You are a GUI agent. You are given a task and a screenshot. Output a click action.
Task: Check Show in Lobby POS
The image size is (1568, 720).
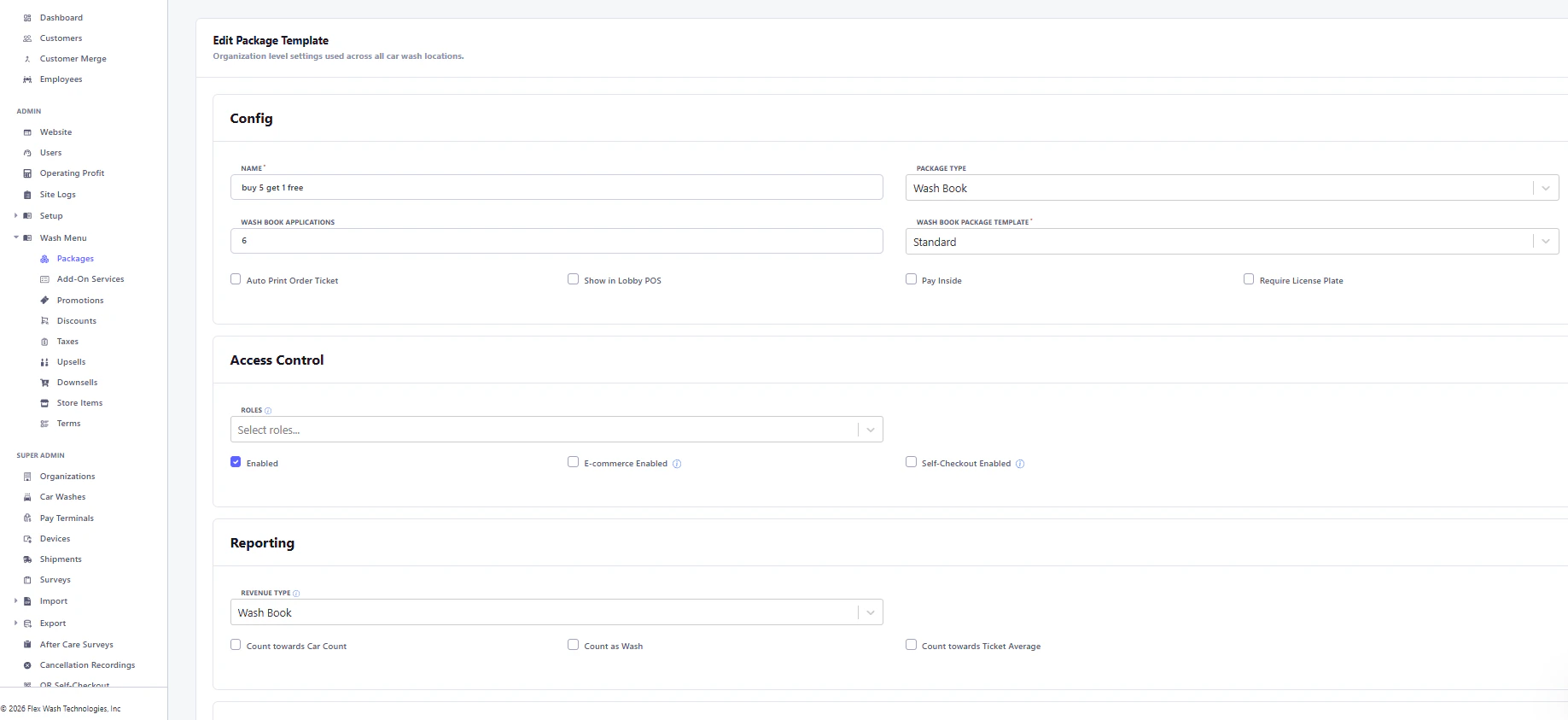pyautogui.click(x=573, y=279)
